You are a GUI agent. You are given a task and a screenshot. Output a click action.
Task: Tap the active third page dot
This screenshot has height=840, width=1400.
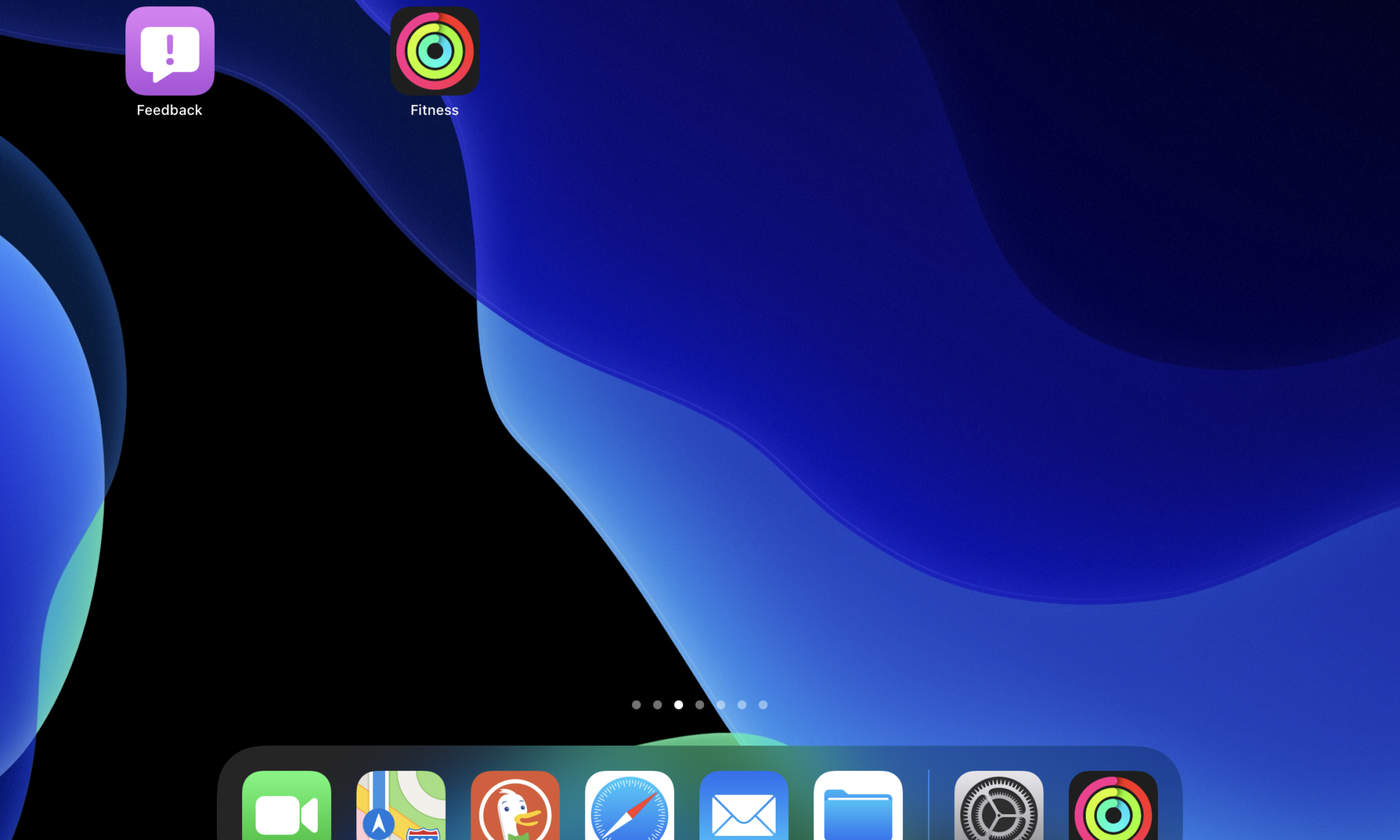tap(678, 705)
